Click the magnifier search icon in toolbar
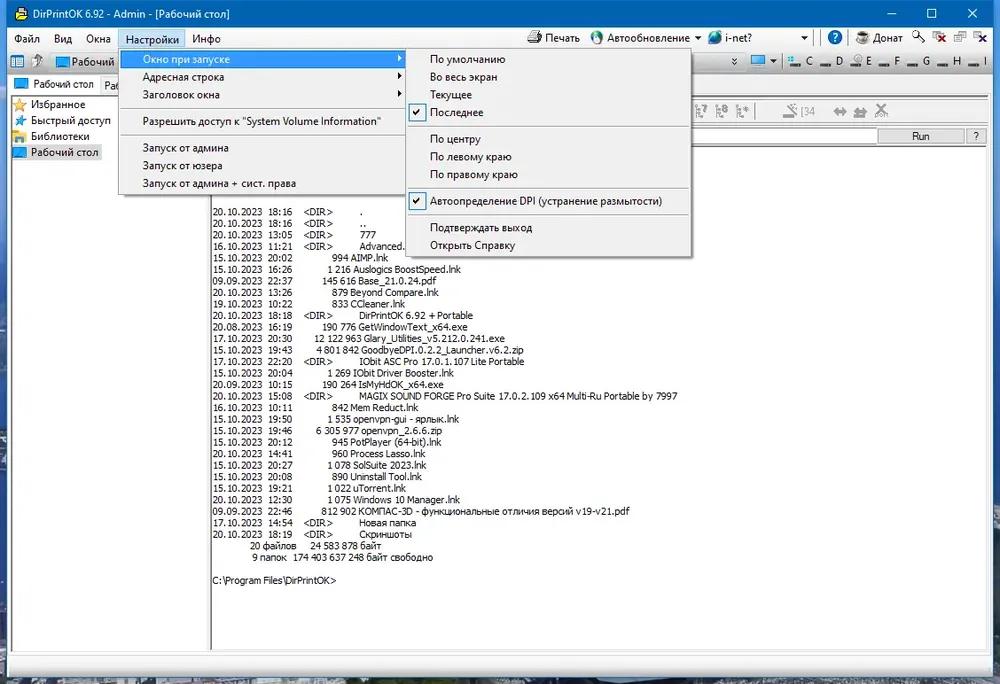The width and height of the screenshot is (1000, 684). 918,37
